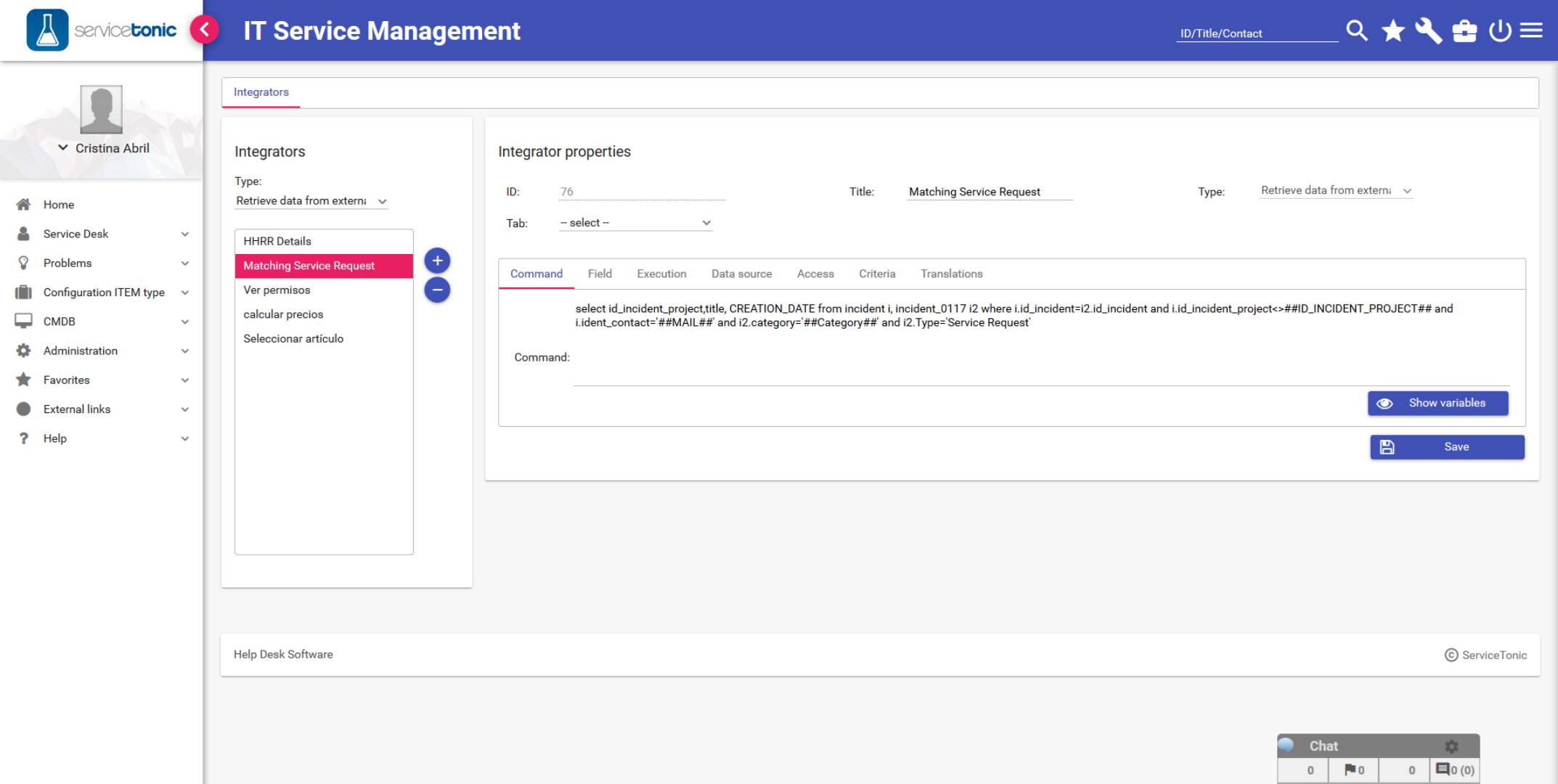Switch to the Data source tab
The width and height of the screenshot is (1558, 784).
[742, 274]
